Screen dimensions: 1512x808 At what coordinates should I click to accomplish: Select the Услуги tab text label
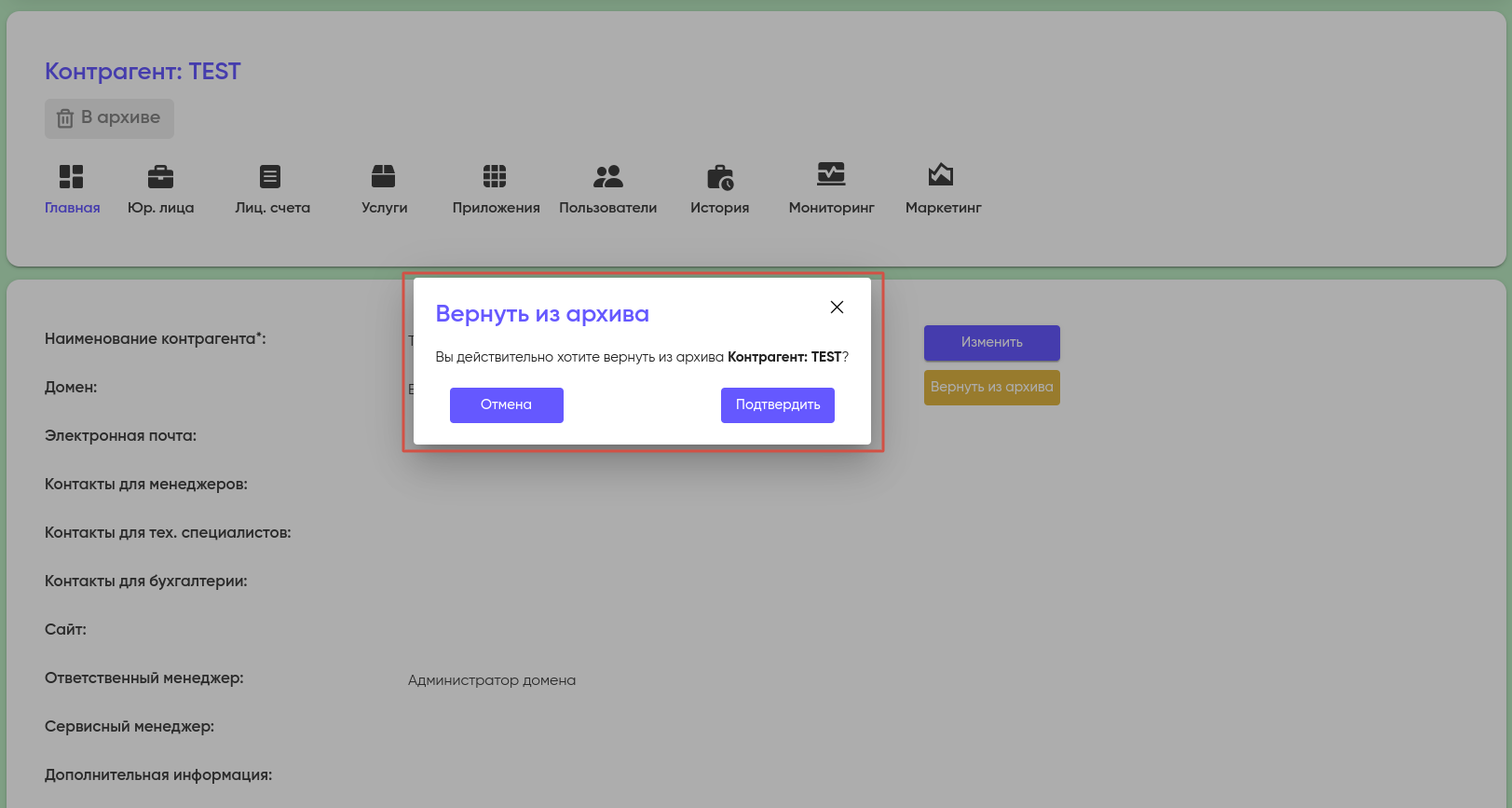pyautogui.click(x=384, y=208)
